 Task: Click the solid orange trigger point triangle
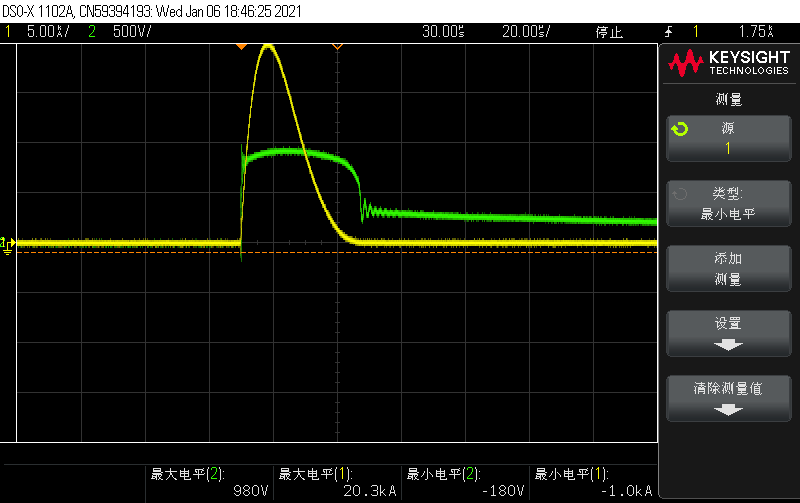click(240, 46)
